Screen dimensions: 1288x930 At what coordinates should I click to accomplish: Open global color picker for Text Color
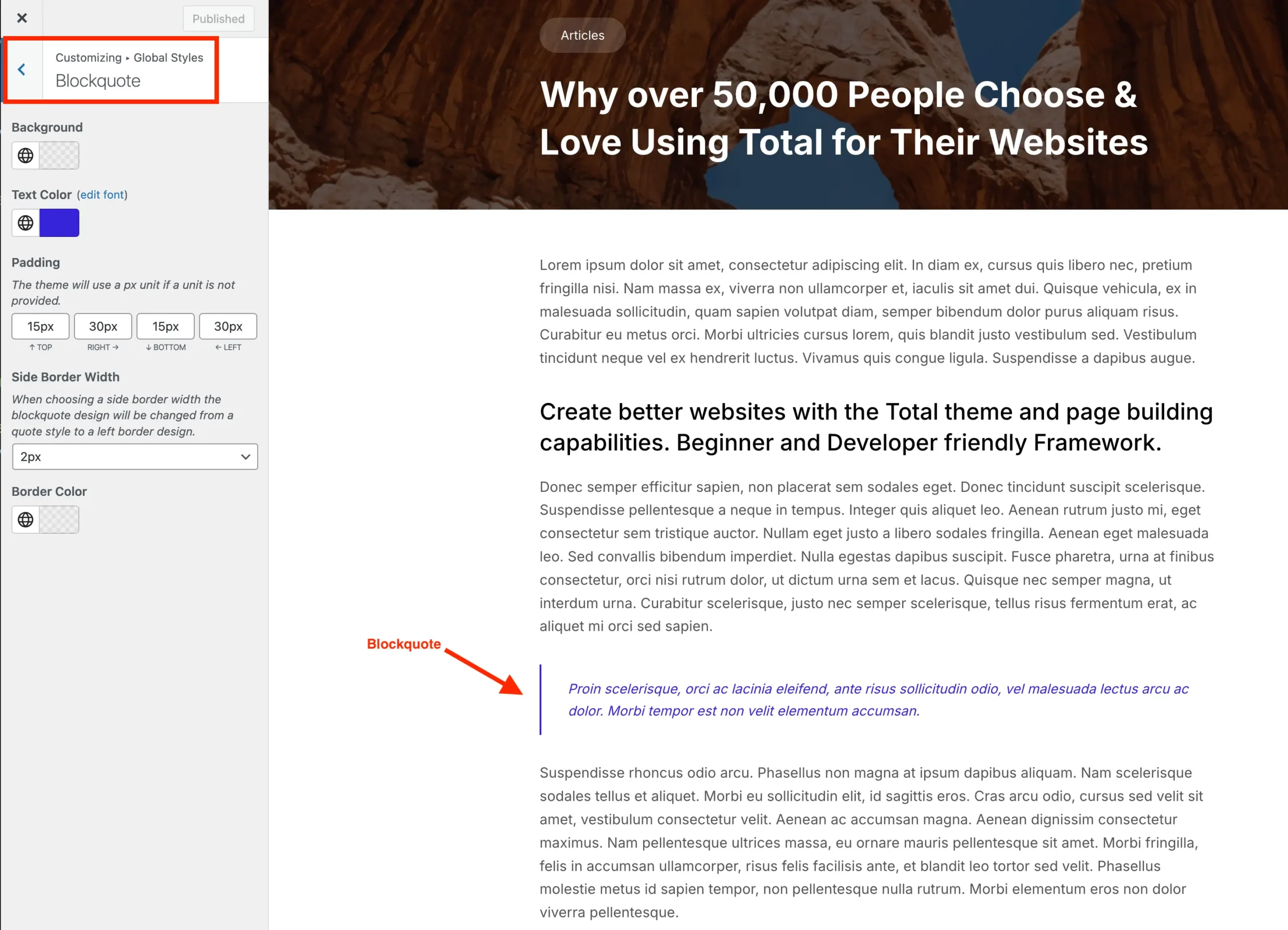pos(26,222)
